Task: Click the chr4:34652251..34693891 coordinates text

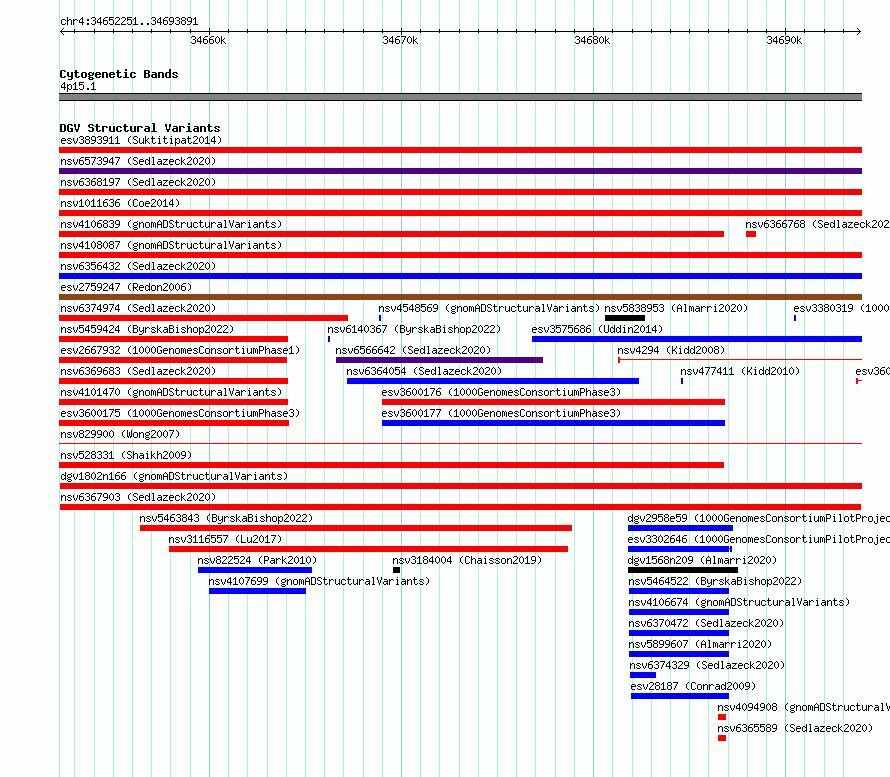Action: point(129,22)
